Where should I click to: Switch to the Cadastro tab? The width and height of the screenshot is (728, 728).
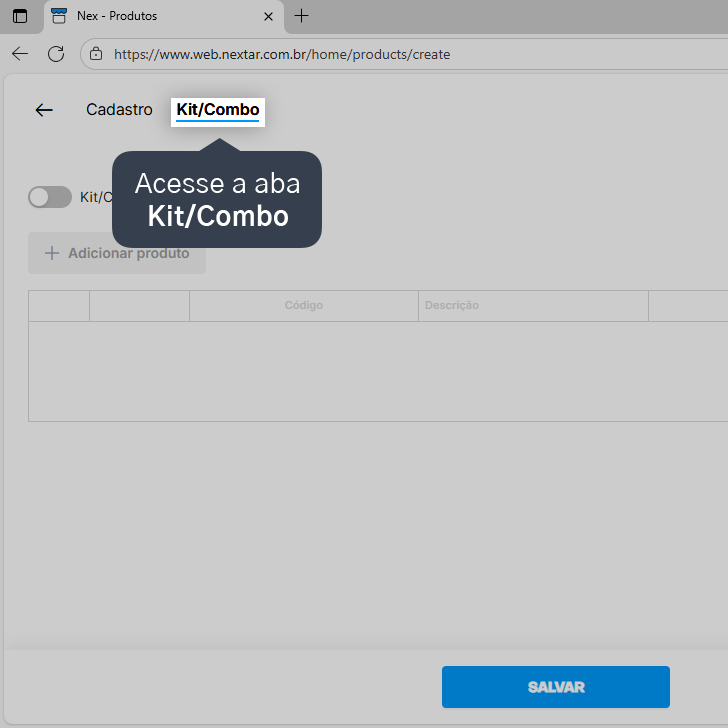pos(119,110)
